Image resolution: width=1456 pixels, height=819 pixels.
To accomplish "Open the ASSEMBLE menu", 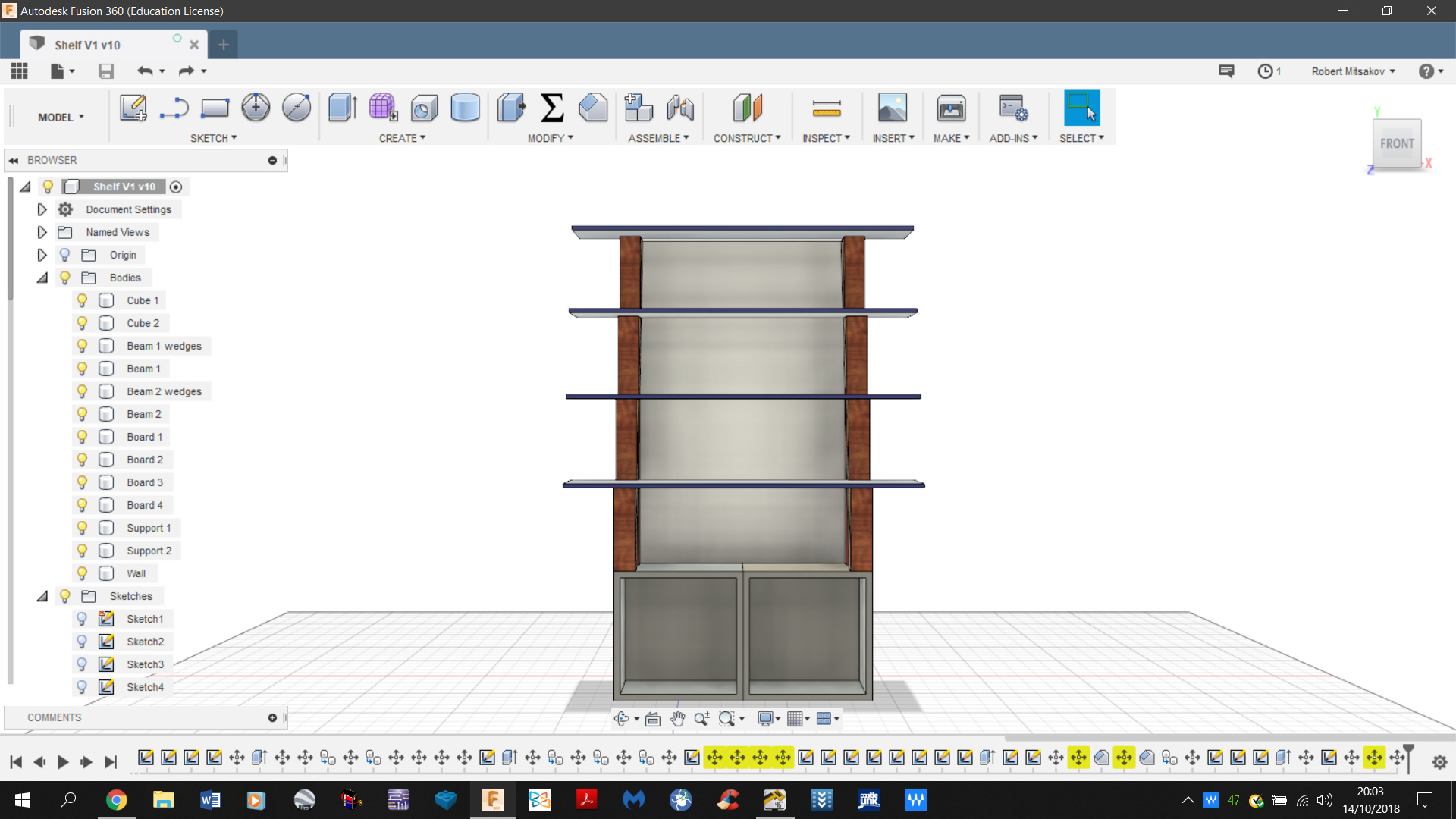I will coord(658,138).
